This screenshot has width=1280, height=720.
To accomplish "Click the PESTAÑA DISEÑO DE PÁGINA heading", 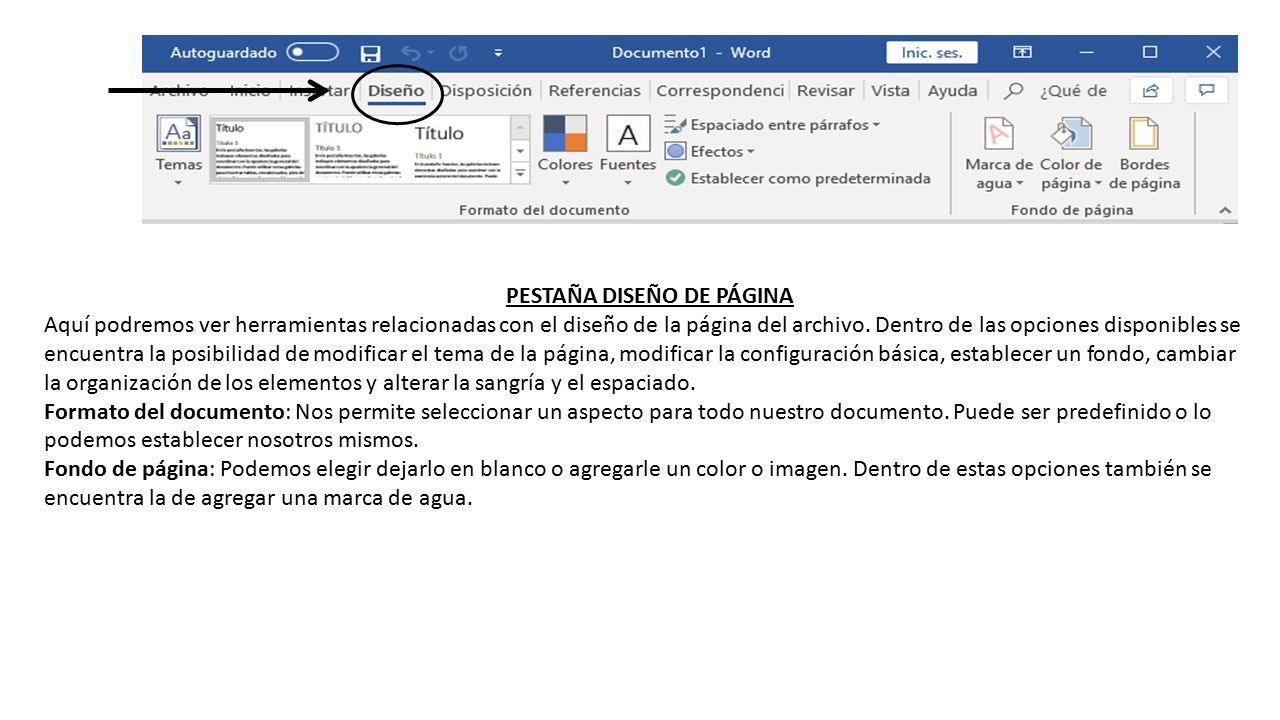I will pos(650,296).
